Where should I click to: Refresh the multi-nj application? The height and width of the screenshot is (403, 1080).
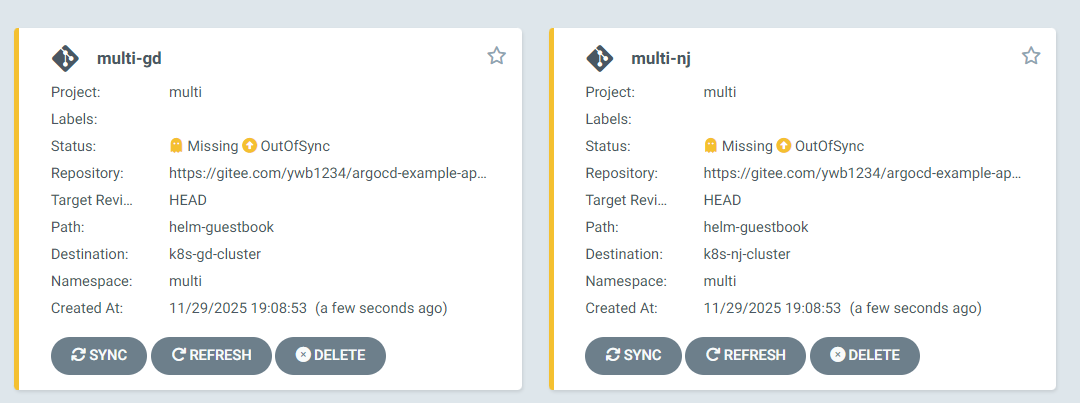745,355
